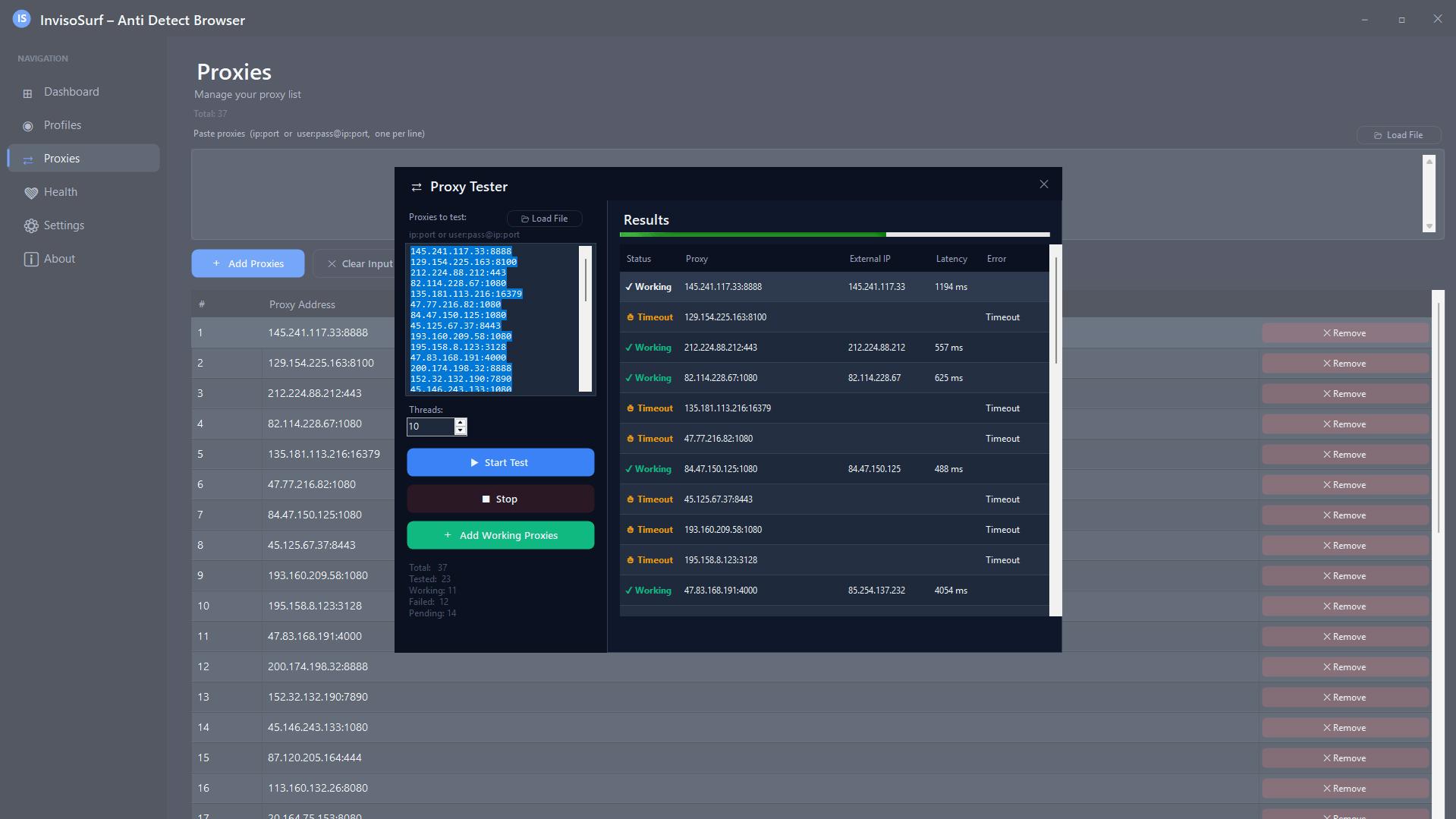The image size is (1456, 819).
Task: Add working proxies to the list
Action: point(500,535)
